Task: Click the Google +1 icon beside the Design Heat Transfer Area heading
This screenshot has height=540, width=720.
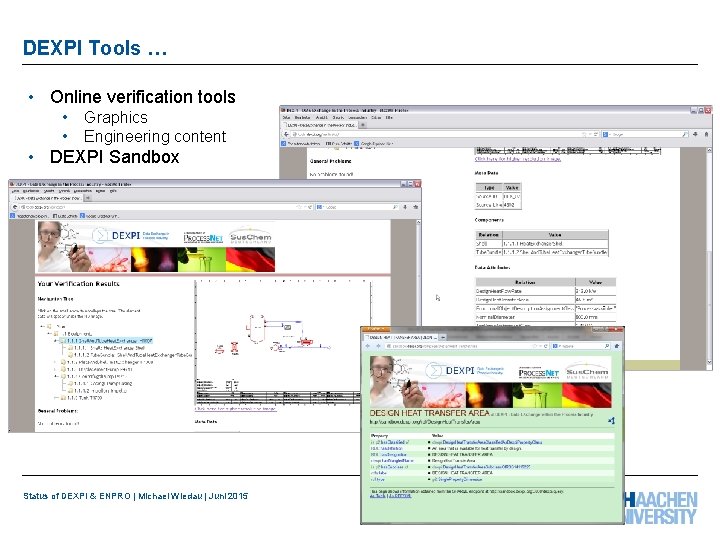Action: tap(611, 420)
